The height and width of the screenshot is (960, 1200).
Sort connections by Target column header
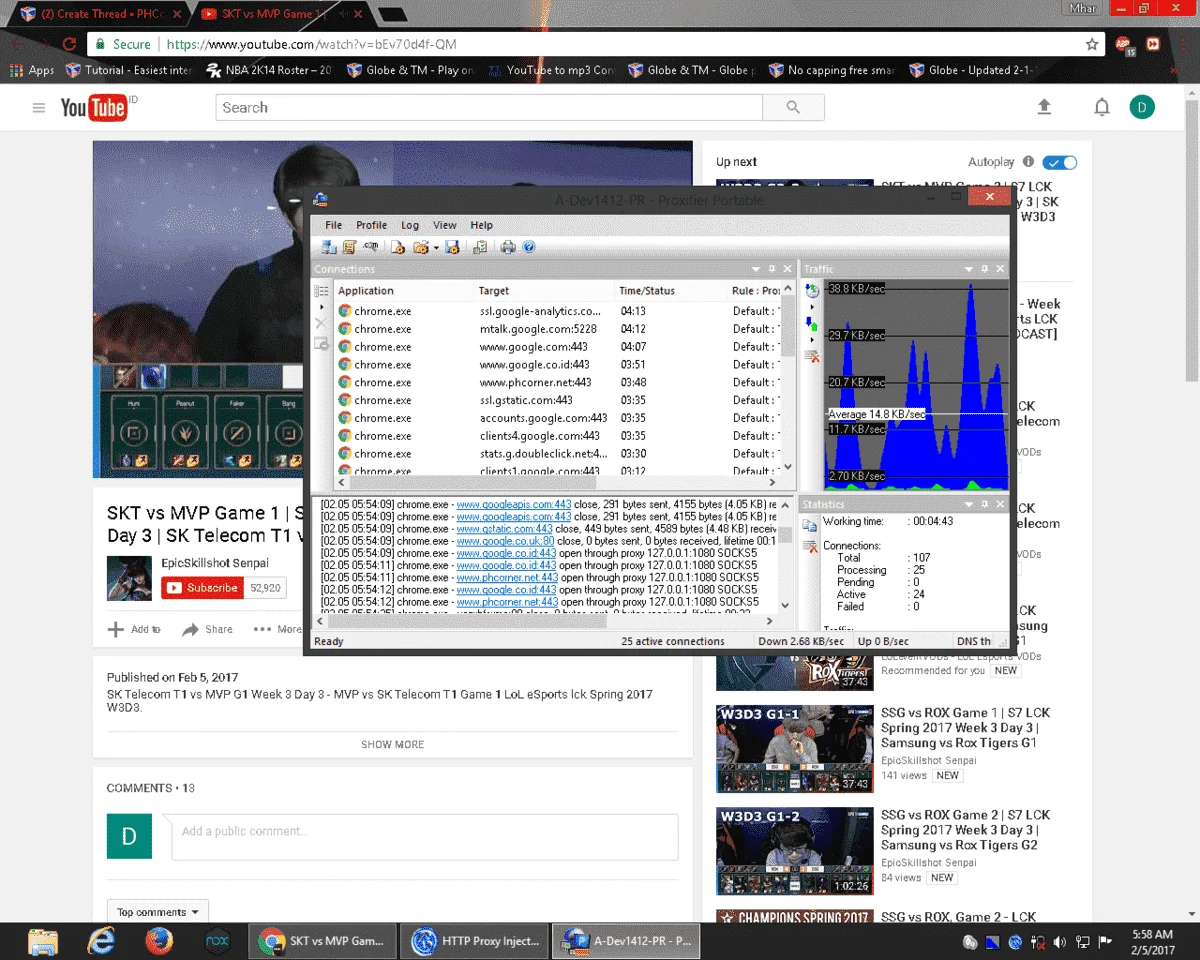coord(544,291)
